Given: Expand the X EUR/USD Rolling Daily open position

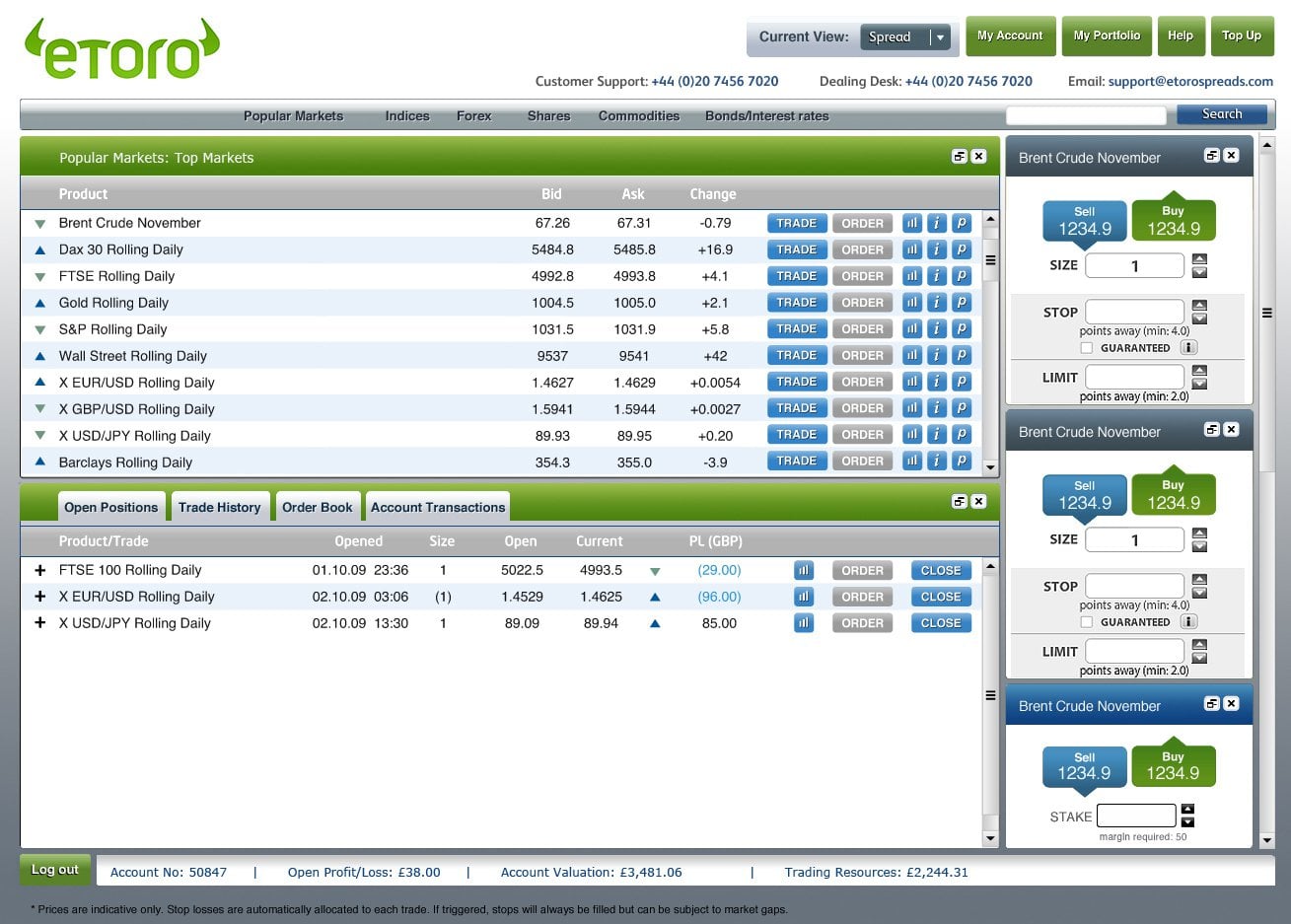Looking at the screenshot, I should 39,597.
